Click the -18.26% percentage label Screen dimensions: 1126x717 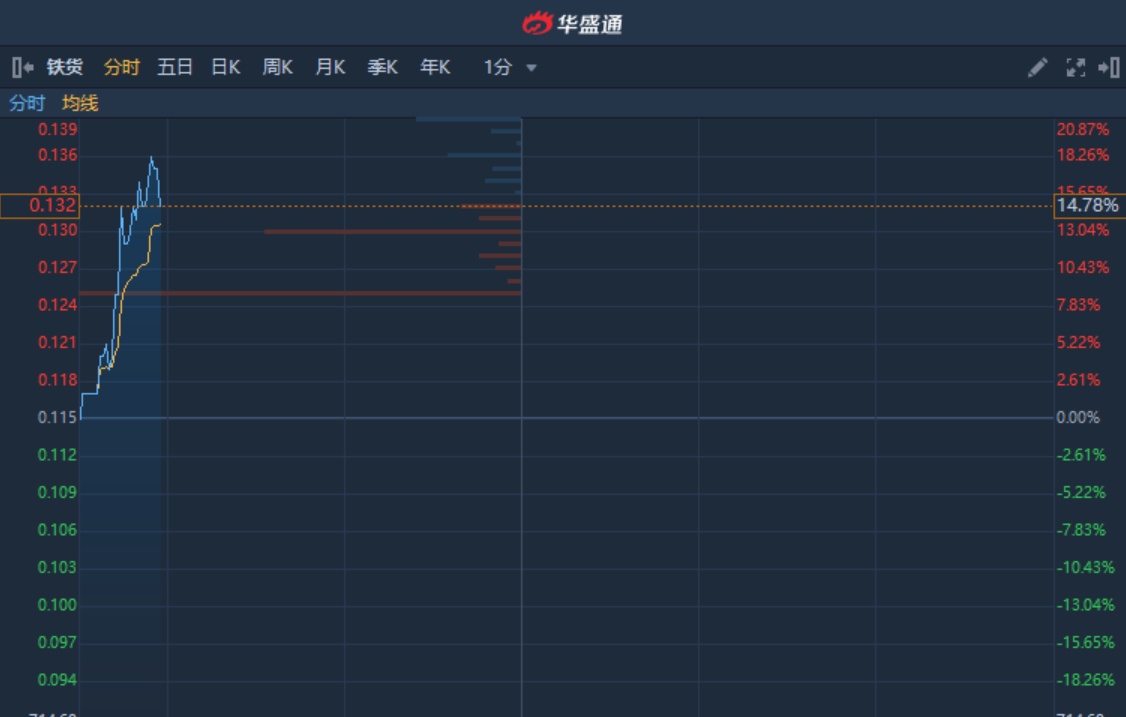pyautogui.click(x=1086, y=680)
